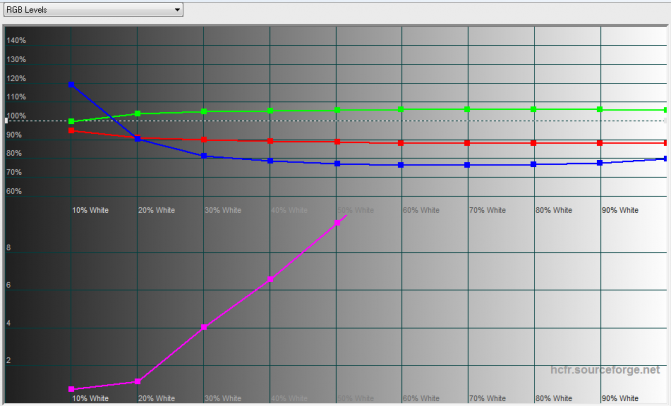Viewport: 671px width, 406px height.
Task: Click the 90% White label in the upper chart
Action: [619, 211]
